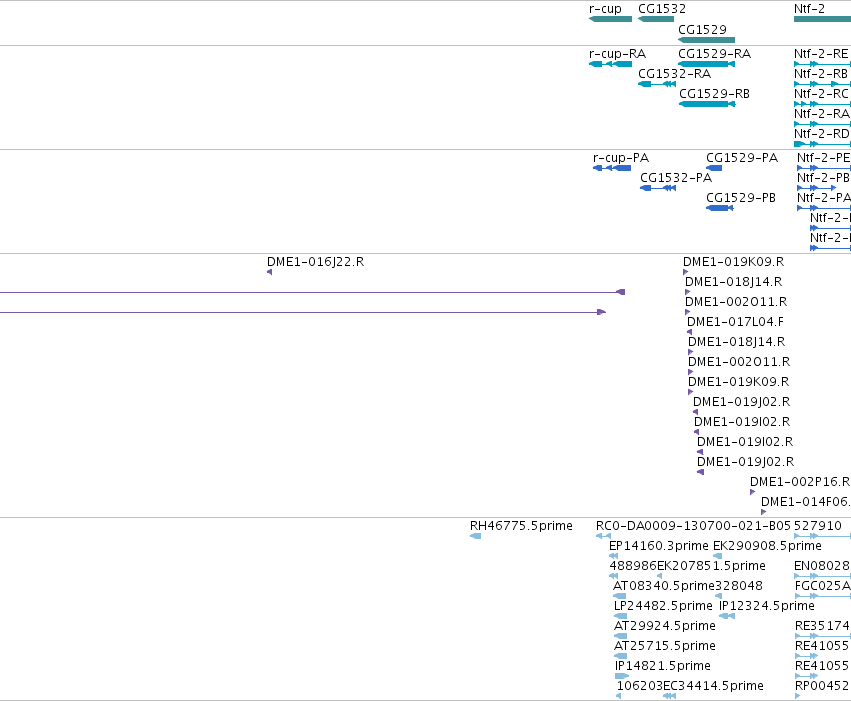Click the Ntf-2-RE transcript label
This screenshot has height=701, width=851.
tap(821, 54)
